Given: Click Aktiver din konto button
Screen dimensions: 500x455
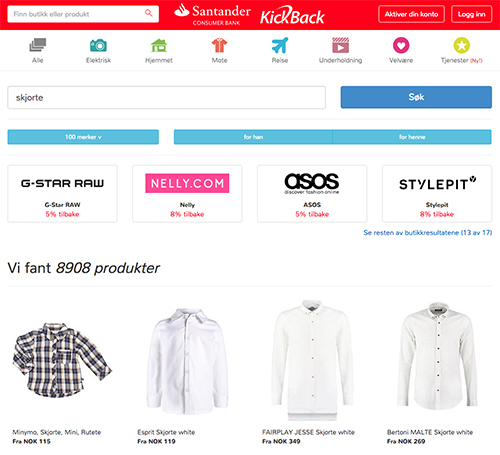Looking at the screenshot, I should pos(411,14).
